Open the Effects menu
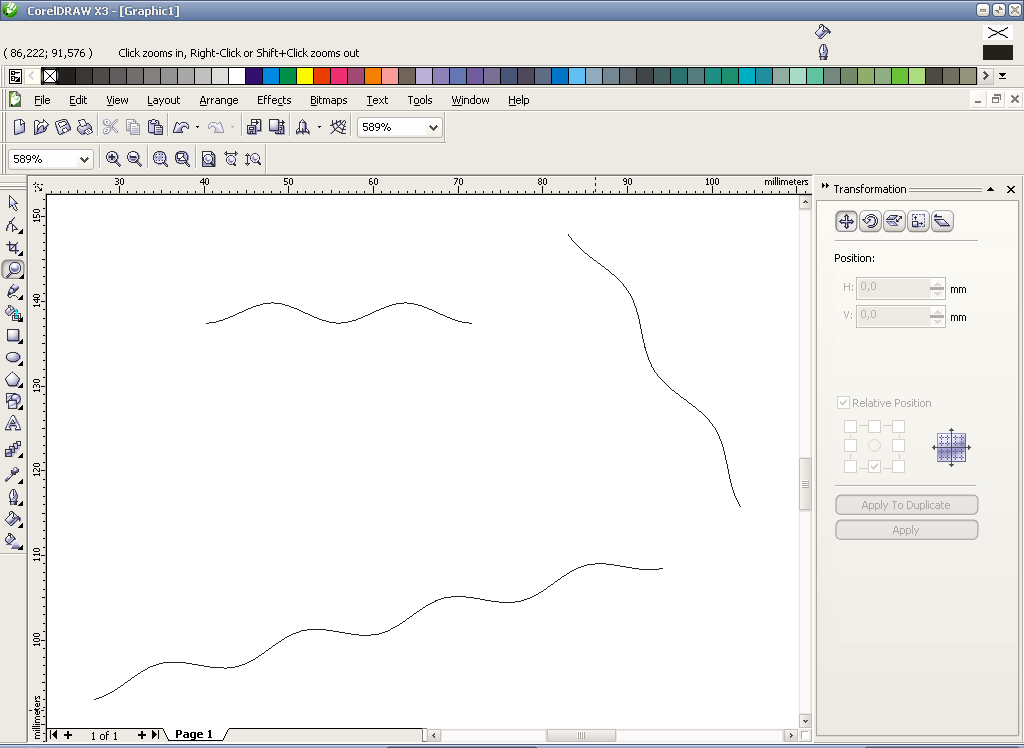Viewport: 1024px width, 748px height. [x=274, y=100]
